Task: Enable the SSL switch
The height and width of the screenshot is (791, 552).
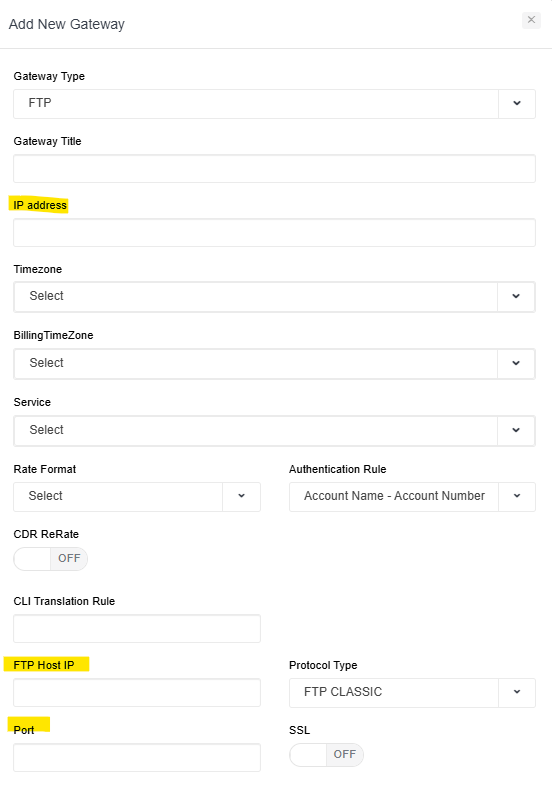Action: 326,755
